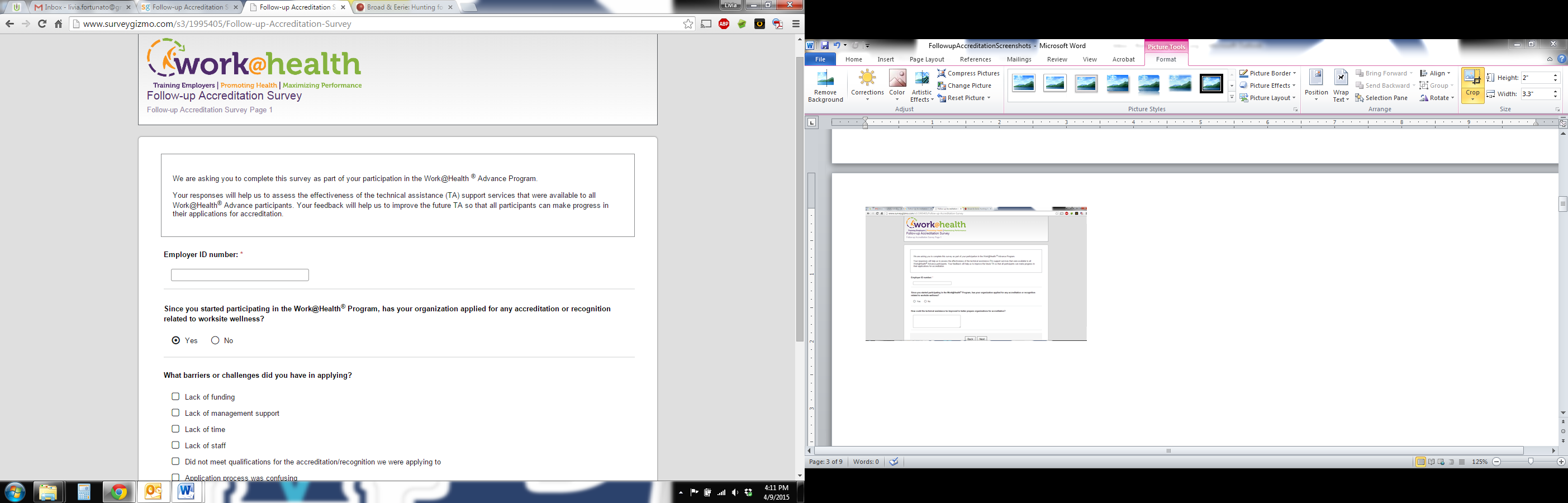
Task: Save the Word document from the quick toolbar
Action: [824, 45]
